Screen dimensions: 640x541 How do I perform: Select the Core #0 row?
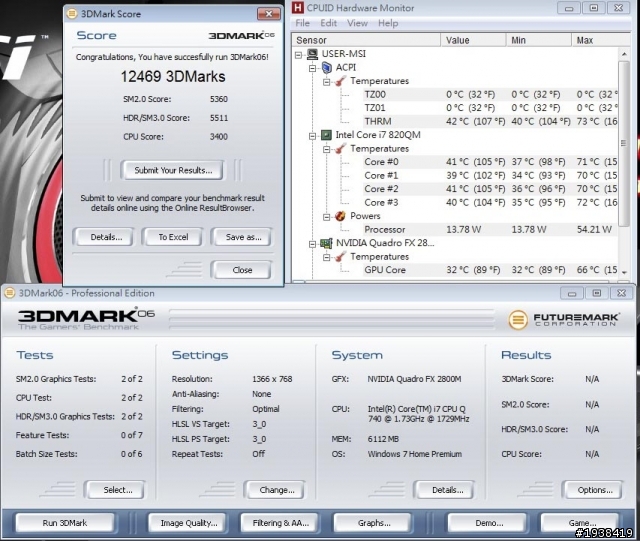[x=490, y=162]
